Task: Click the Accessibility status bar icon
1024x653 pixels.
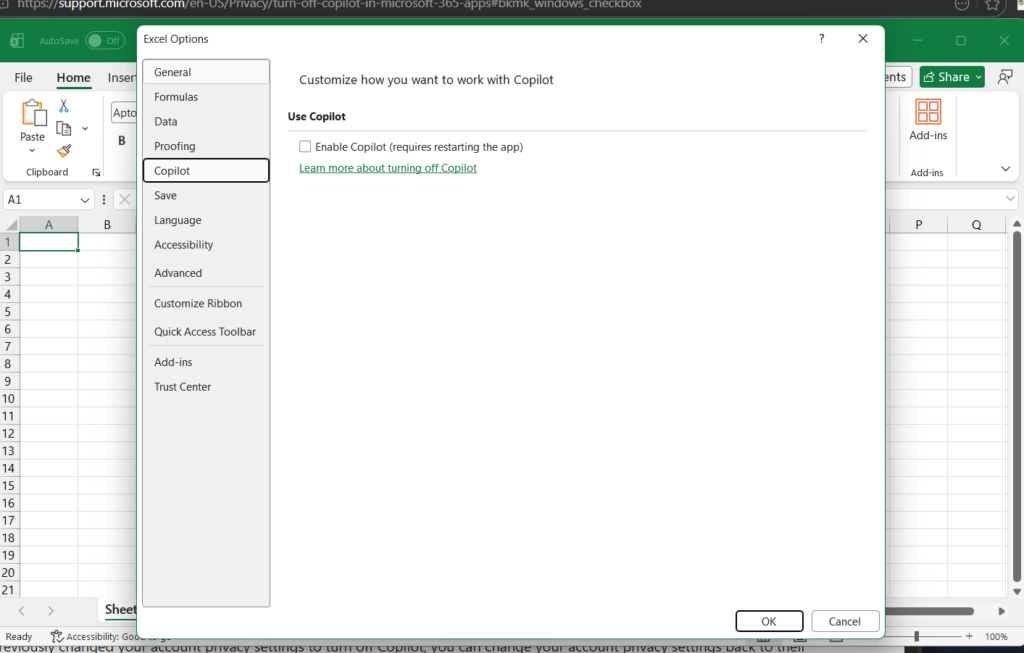Action: point(57,636)
